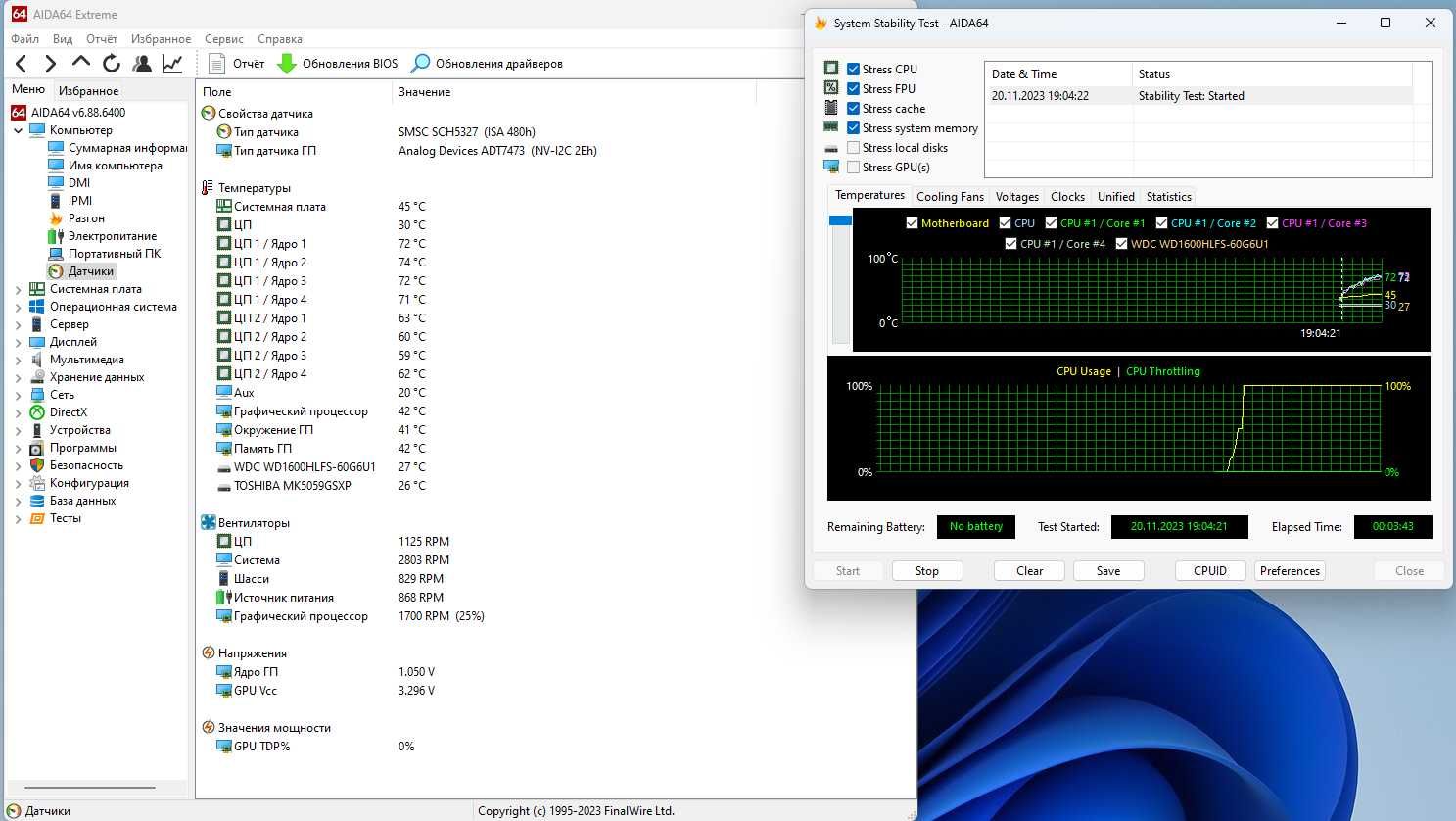The image size is (1456, 821).
Task: Click the Stress CPU chip icon
Action: pyautogui.click(x=831, y=69)
